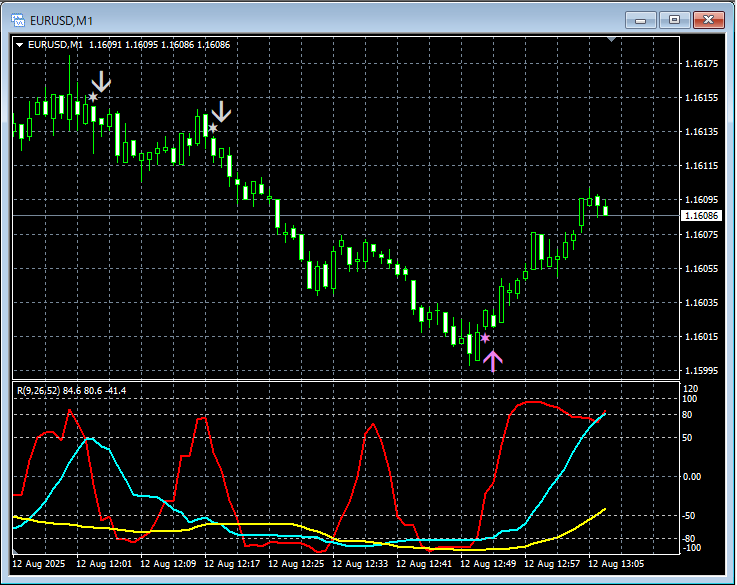Click the chart shift triangle marker

tap(611, 39)
